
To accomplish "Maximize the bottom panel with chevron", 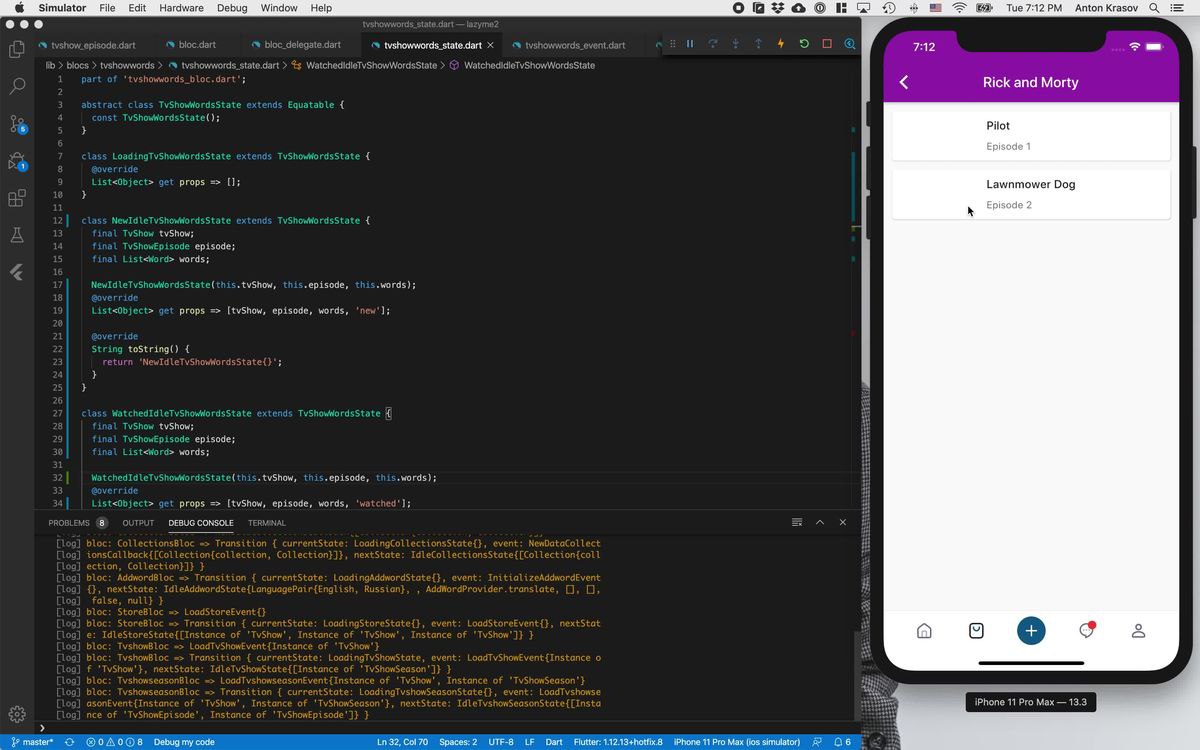I will [820, 522].
